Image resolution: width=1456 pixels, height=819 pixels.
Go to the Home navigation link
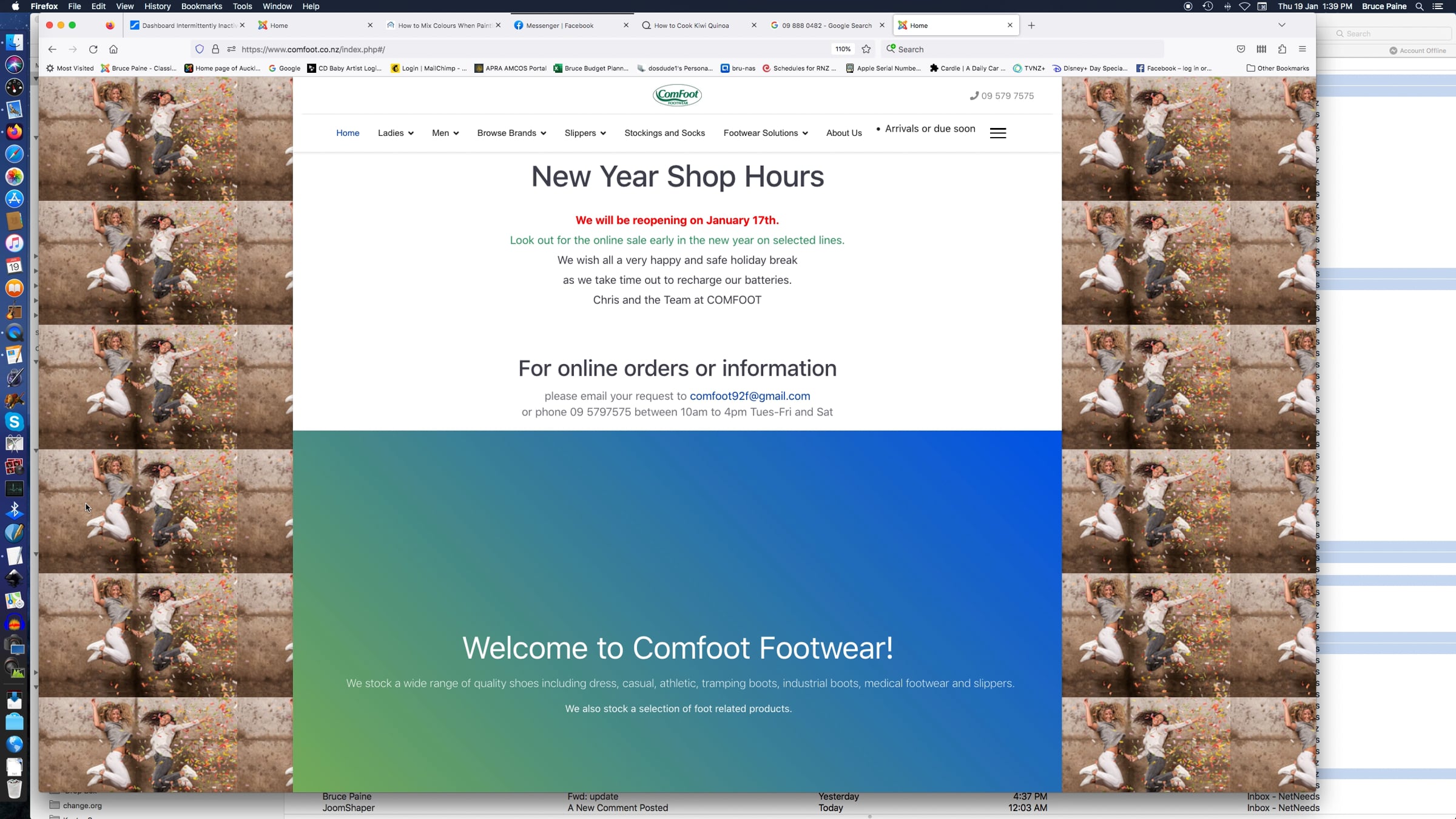pyautogui.click(x=348, y=133)
